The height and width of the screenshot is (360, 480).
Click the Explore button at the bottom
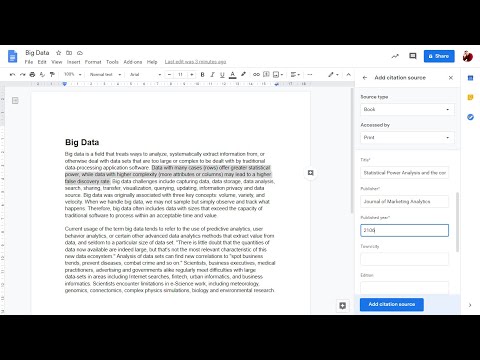pyautogui.click(x=342, y=305)
